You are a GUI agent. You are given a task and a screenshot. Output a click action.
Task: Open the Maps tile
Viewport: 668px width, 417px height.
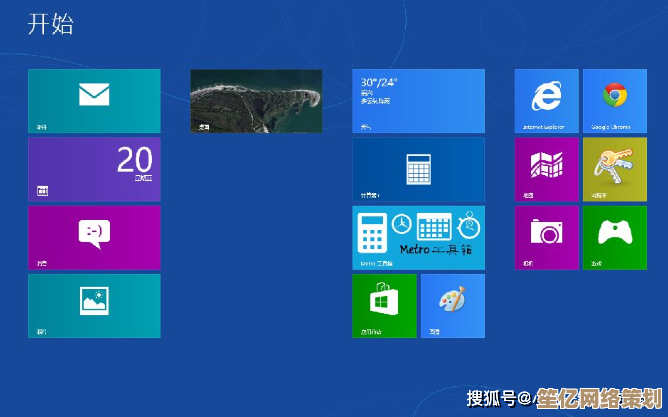tap(546, 169)
